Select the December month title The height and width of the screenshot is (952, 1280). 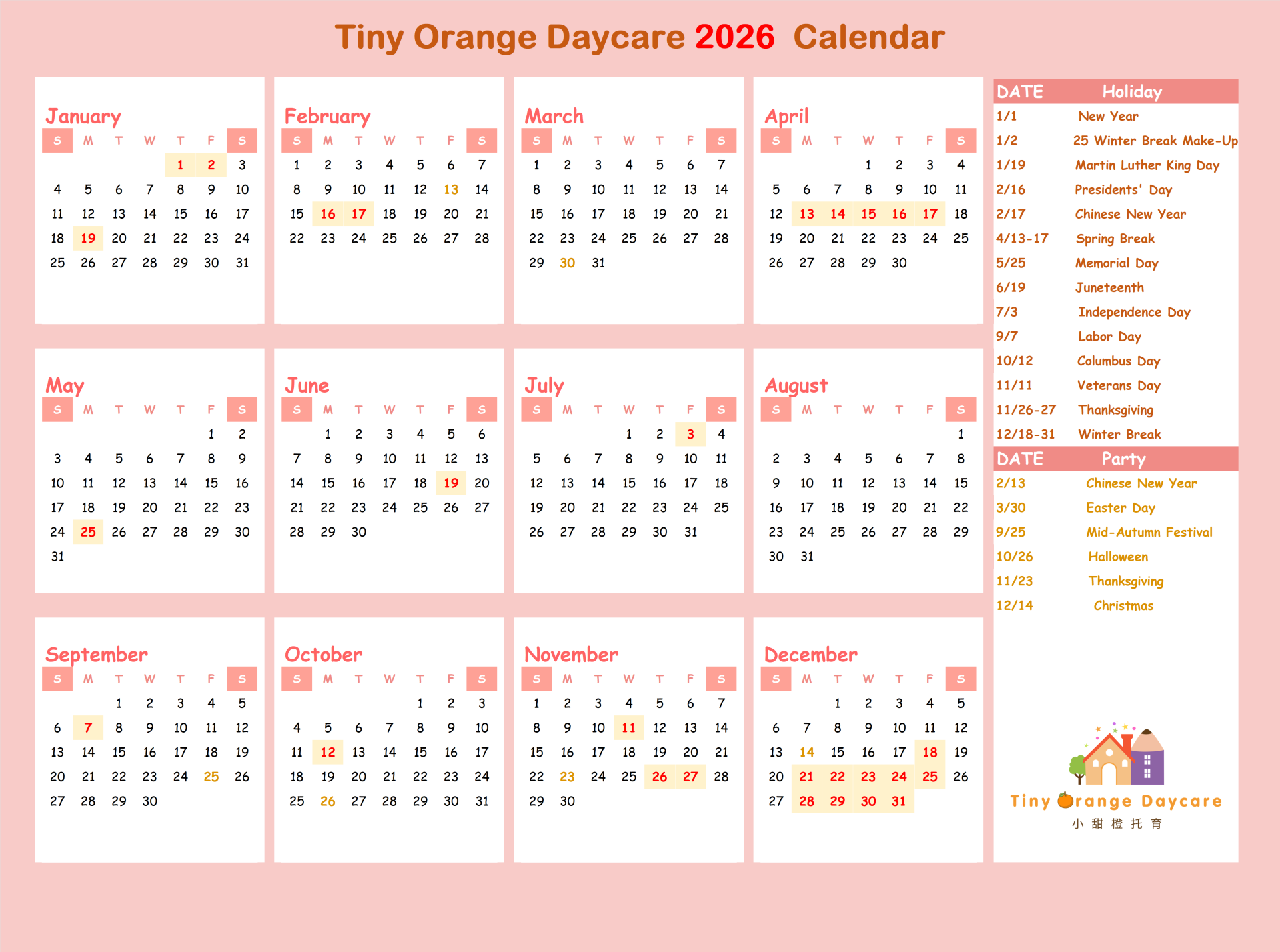pyautogui.click(x=810, y=655)
